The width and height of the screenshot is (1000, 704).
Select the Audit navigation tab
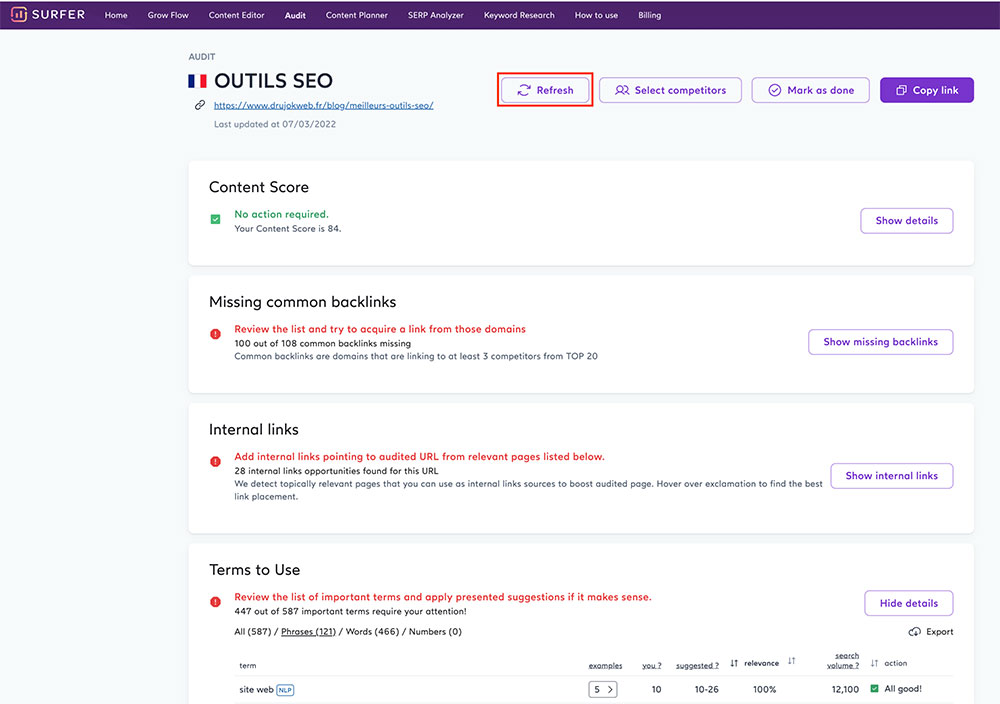click(x=295, y=15)
